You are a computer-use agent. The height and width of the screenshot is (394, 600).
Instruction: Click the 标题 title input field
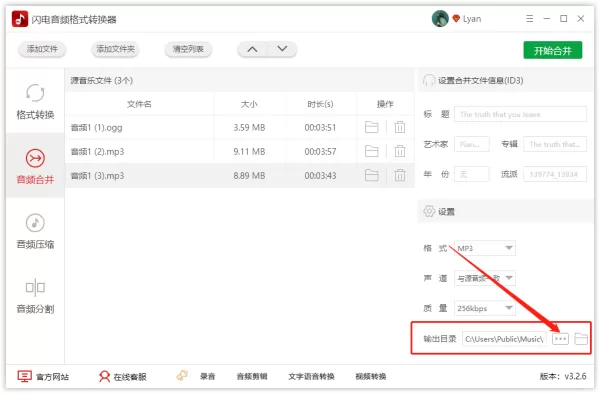pos(520,114)
